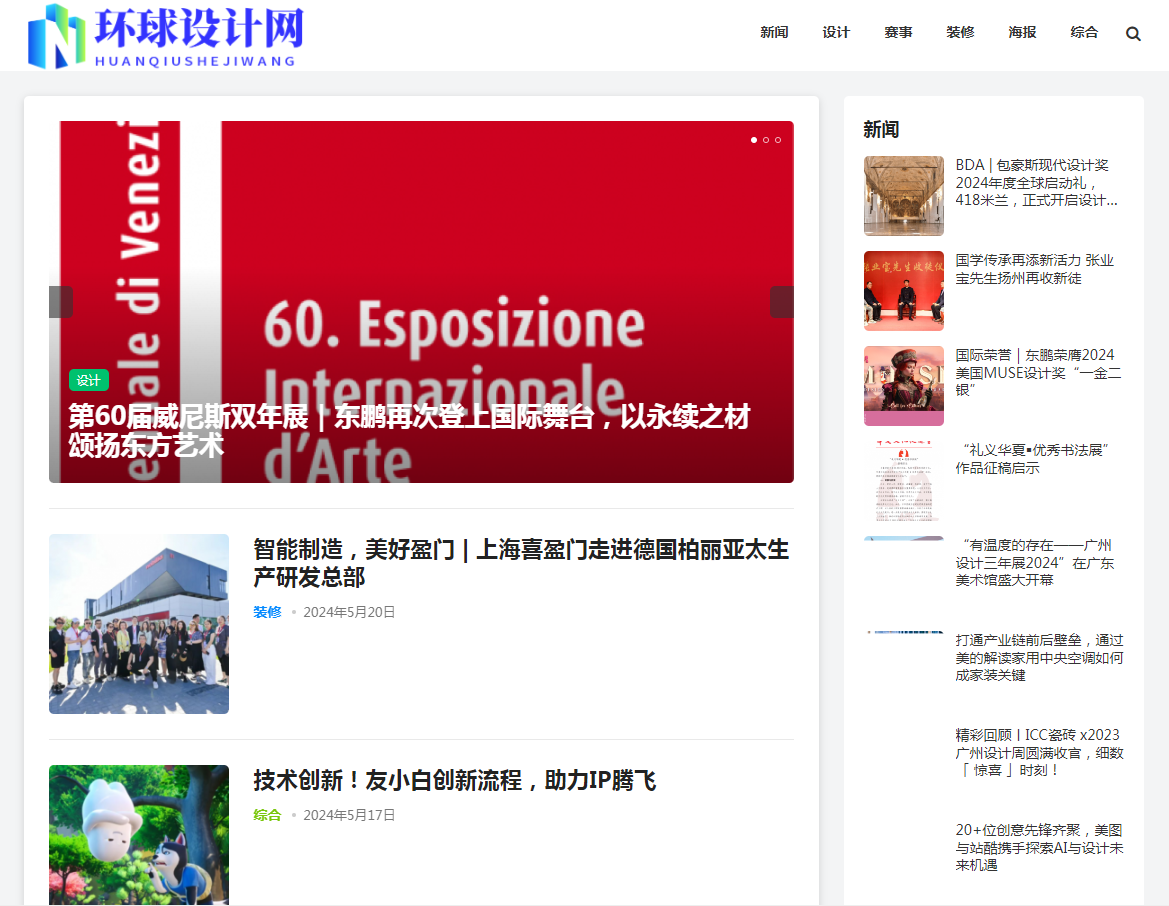Open the MUSE award portrait thumbnail
This screenshot has width=1169, height=906.
coord(904,386)
